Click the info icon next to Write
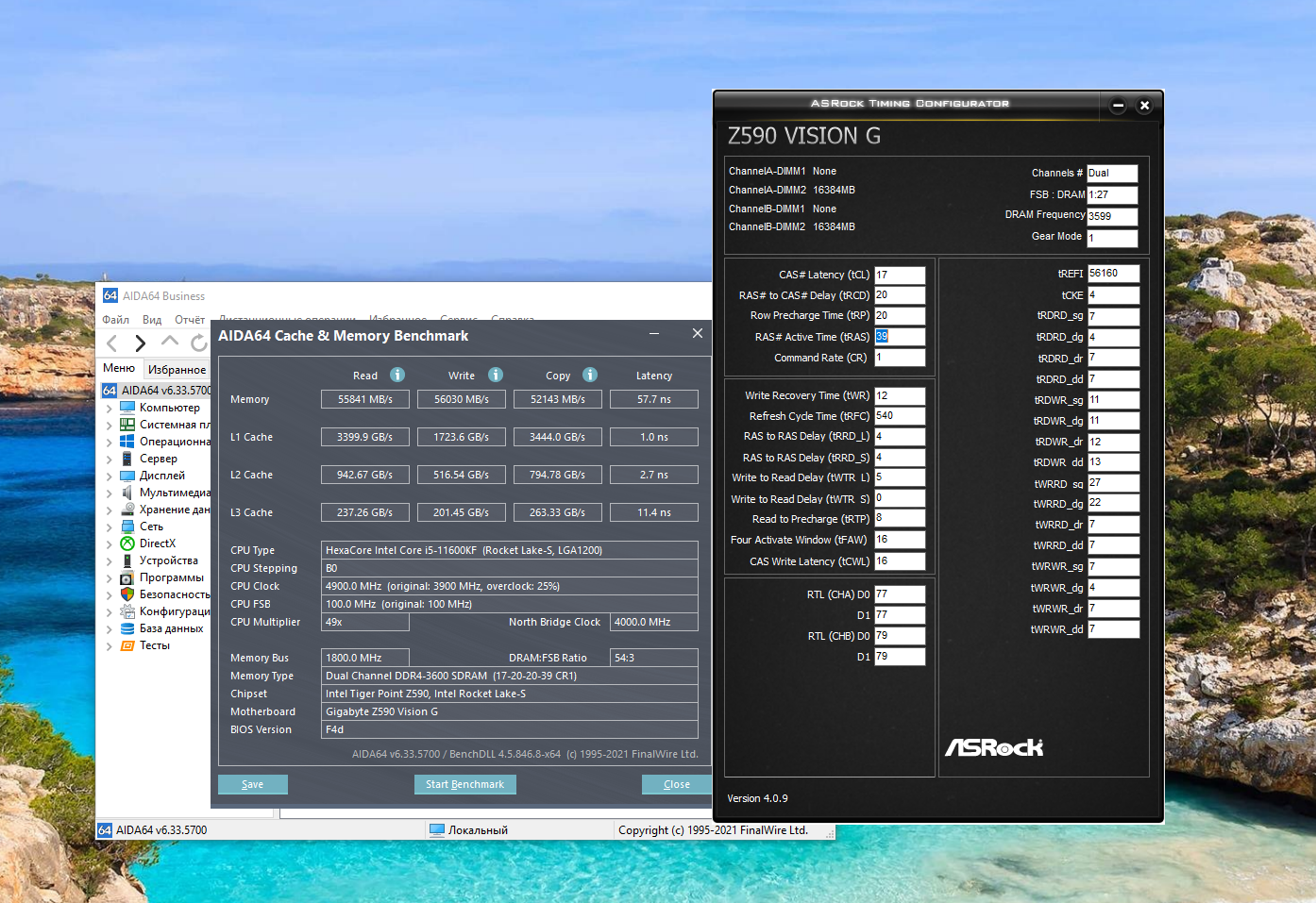Viewport: 1316px width, 903px height. coord(496,375)
